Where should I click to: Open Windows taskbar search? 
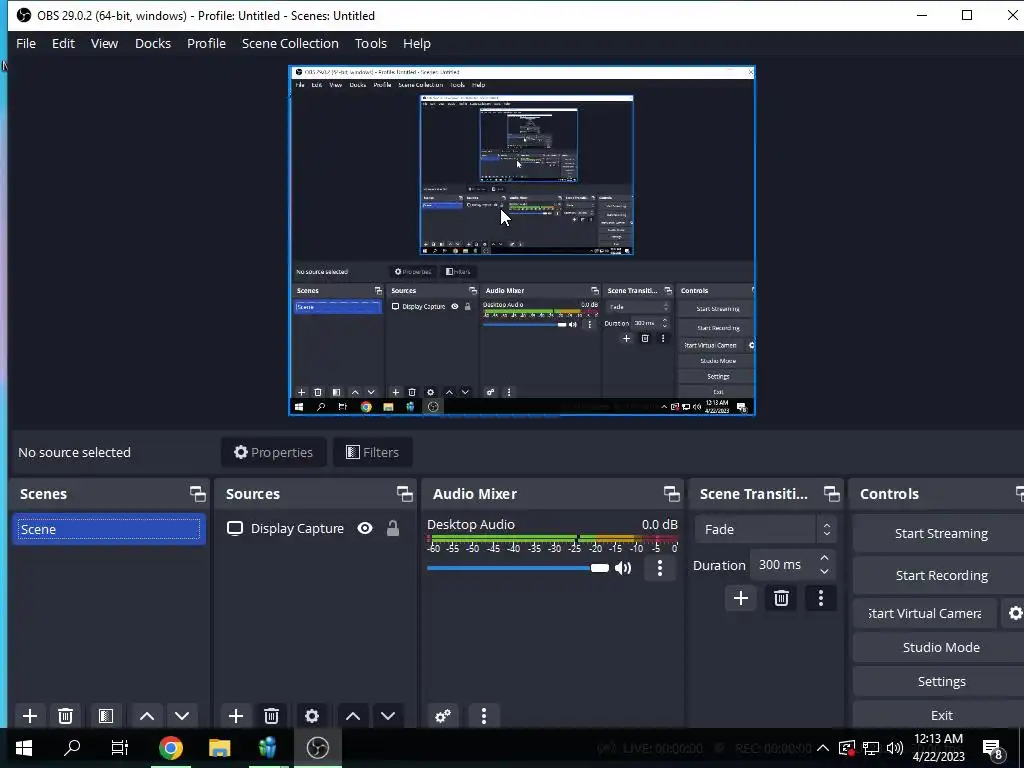pyautogui.click(x=72, y=748)
